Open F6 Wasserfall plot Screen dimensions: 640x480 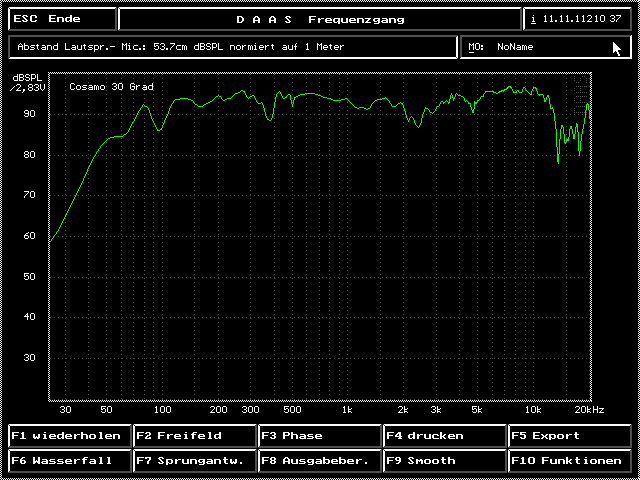(x=70, y=461)
